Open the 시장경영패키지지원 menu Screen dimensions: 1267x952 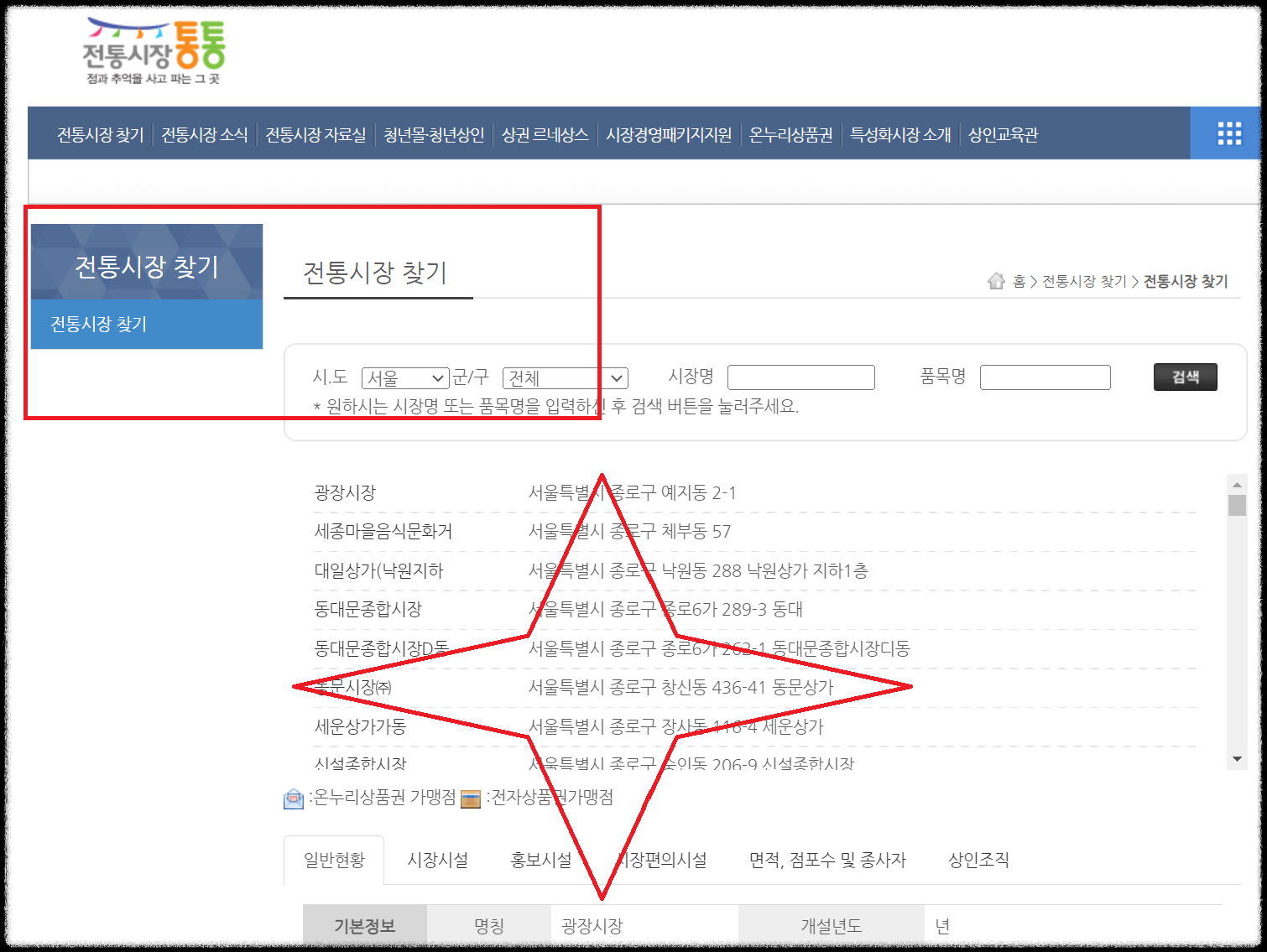point(669,135)
